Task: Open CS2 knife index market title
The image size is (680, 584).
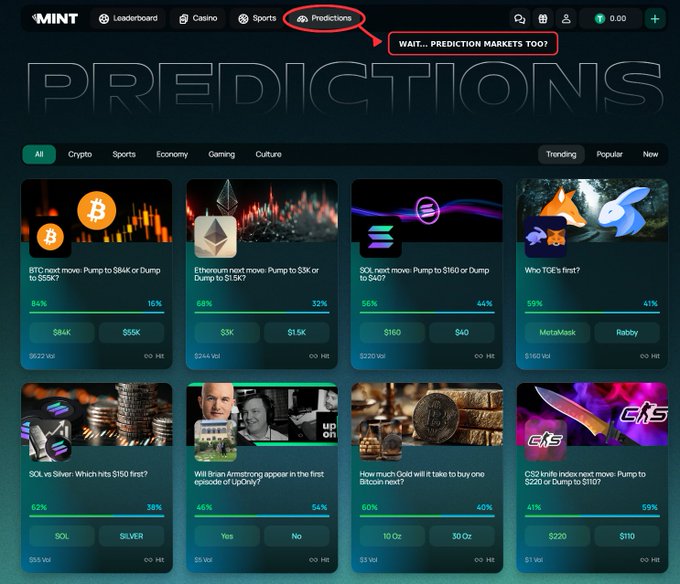Action: (585, 478)
